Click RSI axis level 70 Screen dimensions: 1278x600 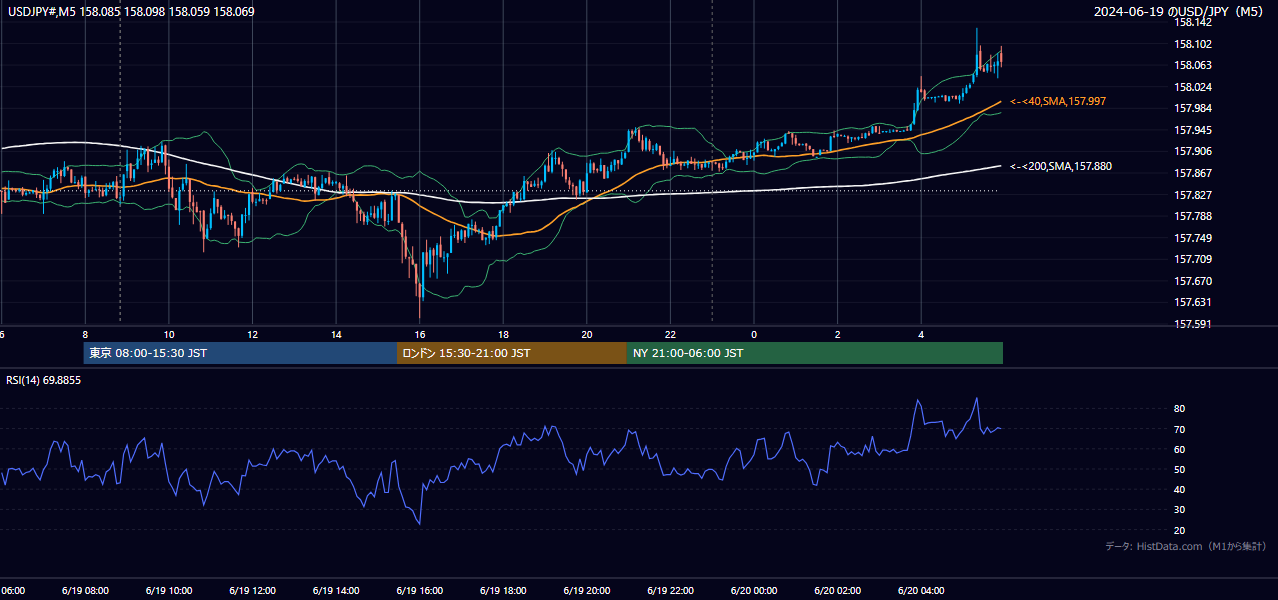(1180, 429)
